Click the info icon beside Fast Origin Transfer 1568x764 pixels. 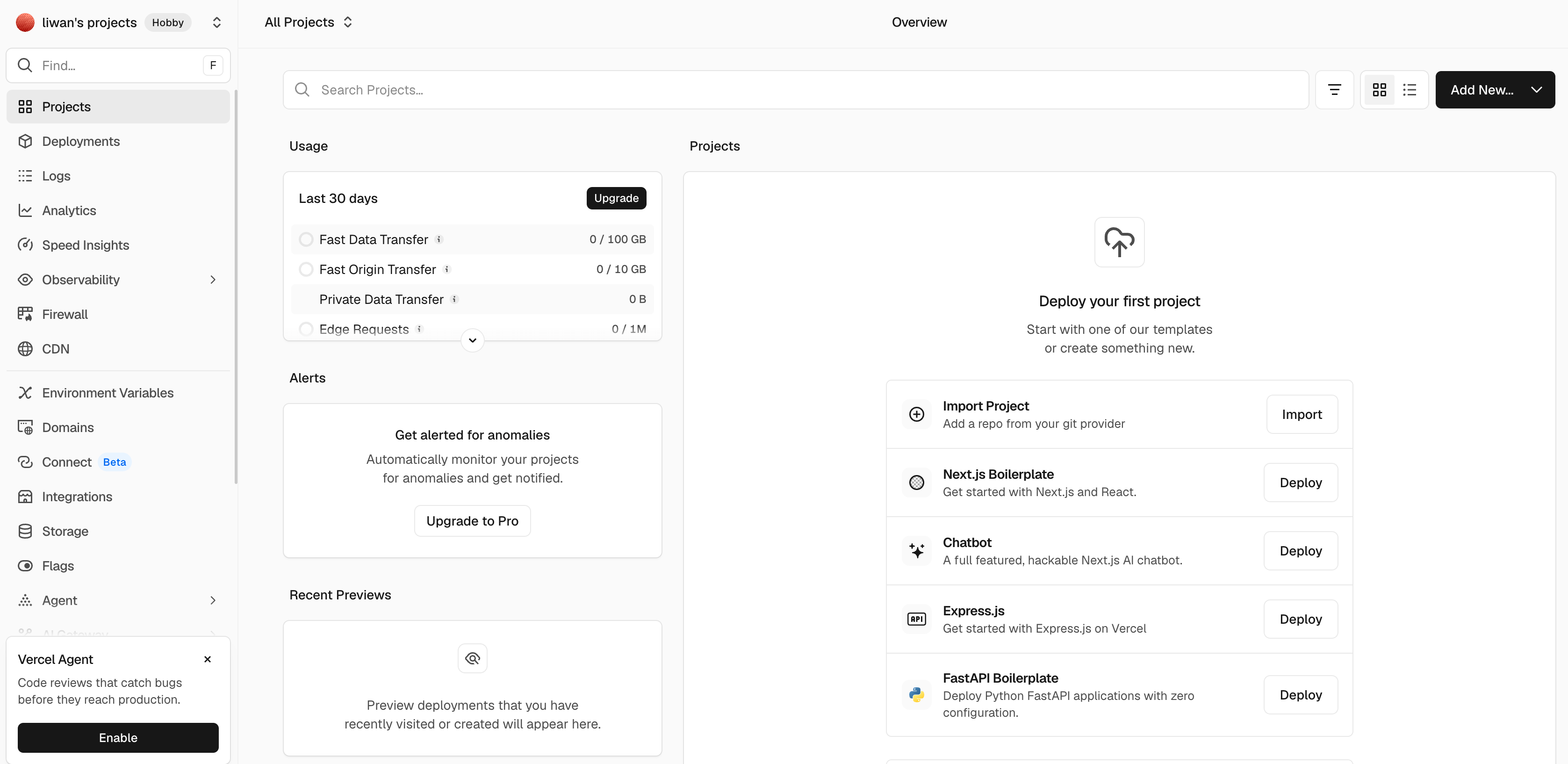tap(447, 269)
